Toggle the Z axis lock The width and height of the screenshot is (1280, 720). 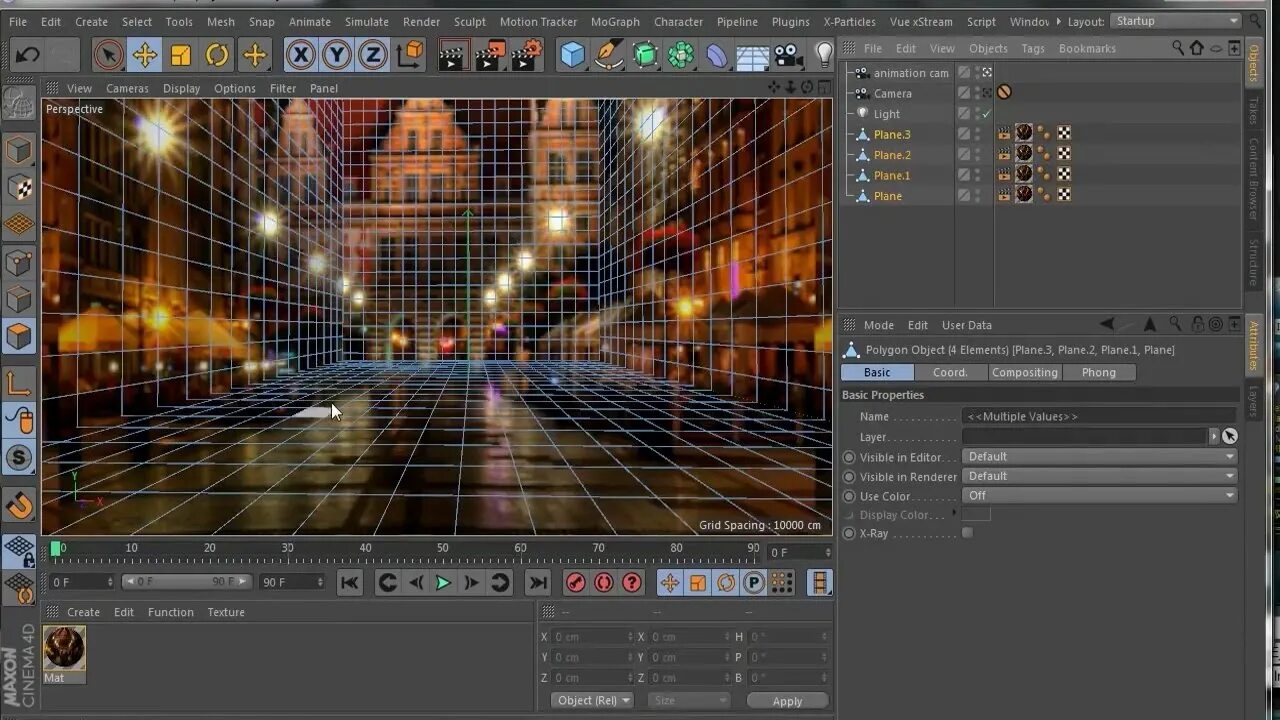(x=373, y=55)
